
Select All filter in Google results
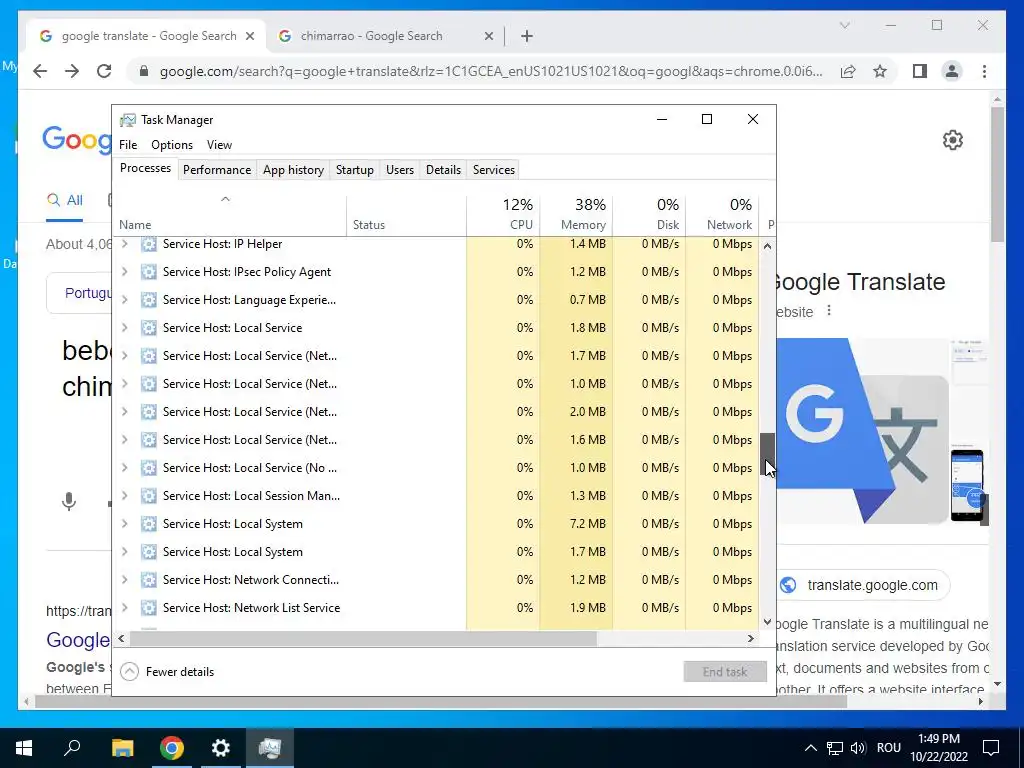tap(65, 200)
